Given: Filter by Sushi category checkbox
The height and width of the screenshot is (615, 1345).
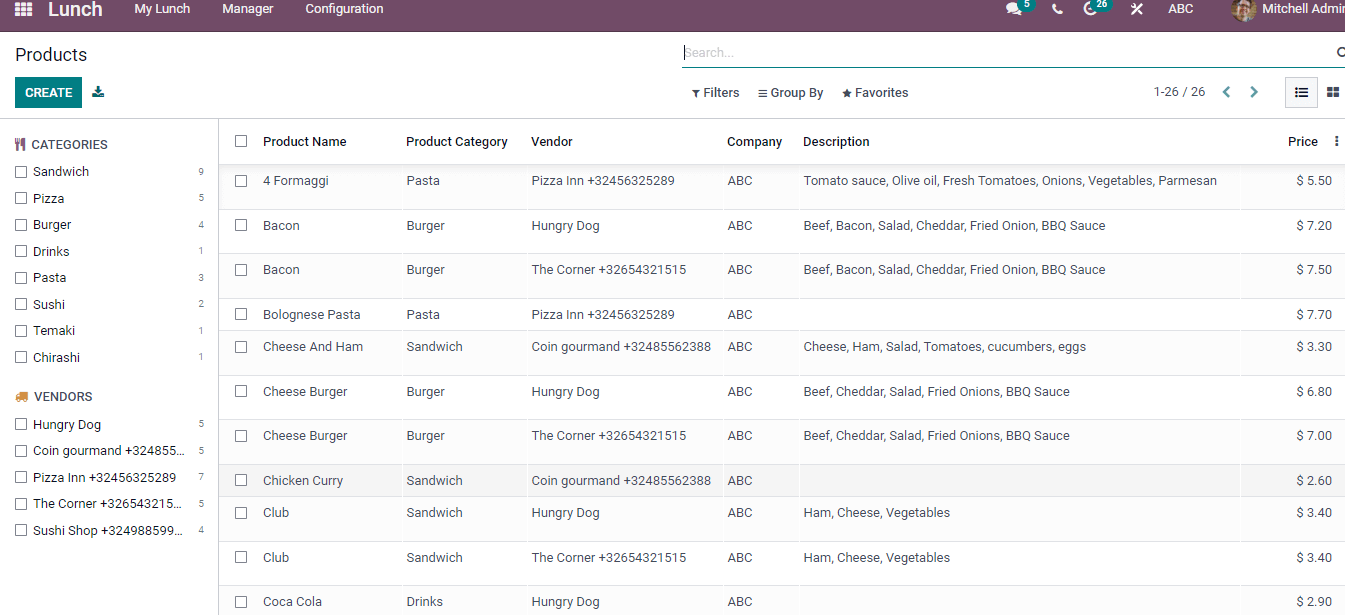Looking at the screenshot, I should 21,304.
